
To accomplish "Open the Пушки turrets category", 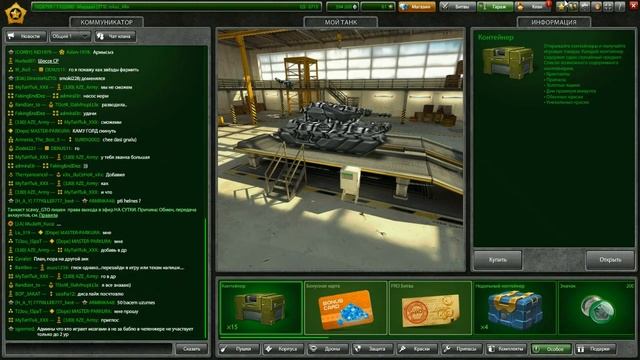I will click(x=240, y=349).
